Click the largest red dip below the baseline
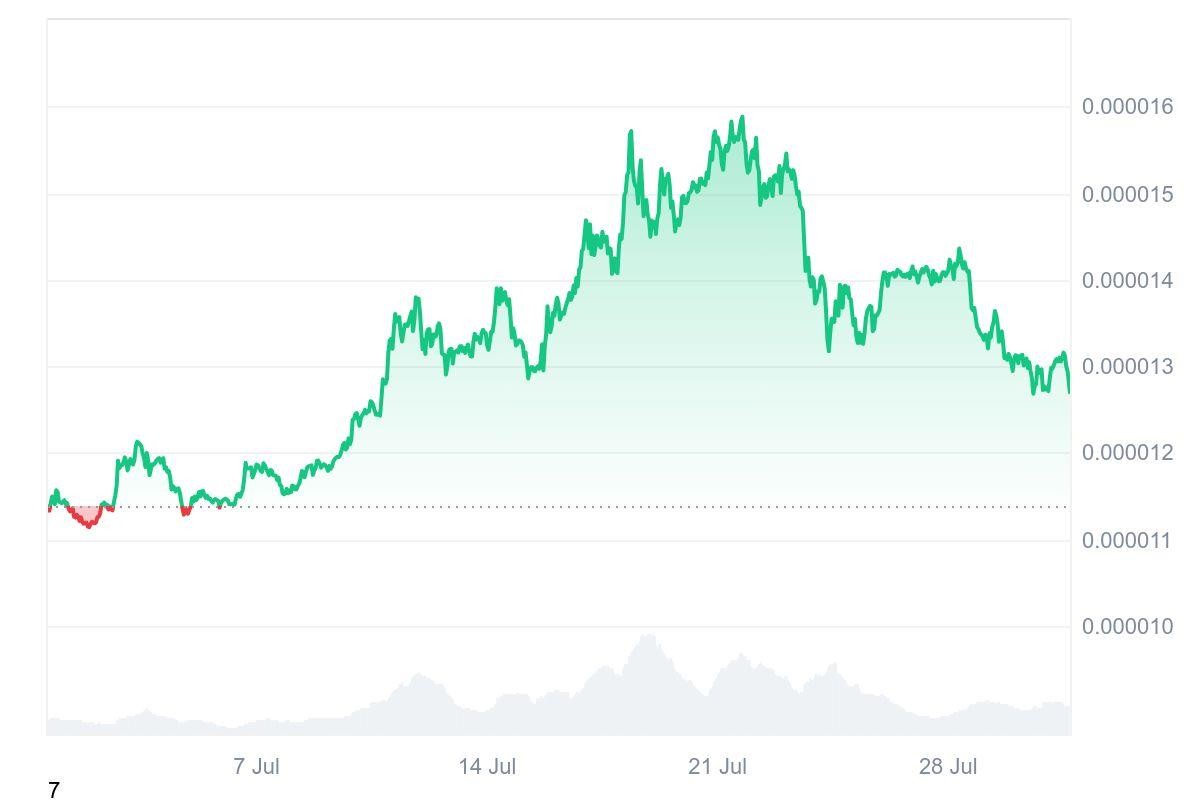The width and height of the screenshot is (1200, 800). point(89,523)
